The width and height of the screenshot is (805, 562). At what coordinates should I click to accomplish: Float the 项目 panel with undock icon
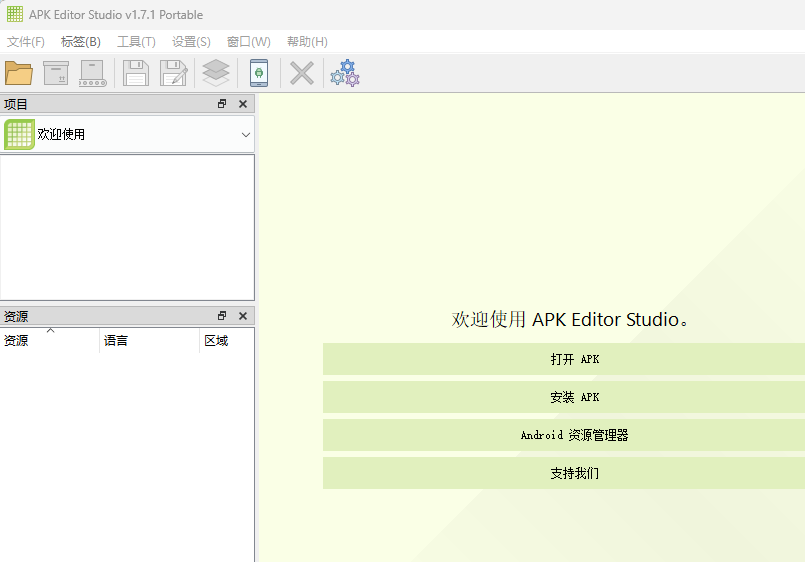pos(222,104)
